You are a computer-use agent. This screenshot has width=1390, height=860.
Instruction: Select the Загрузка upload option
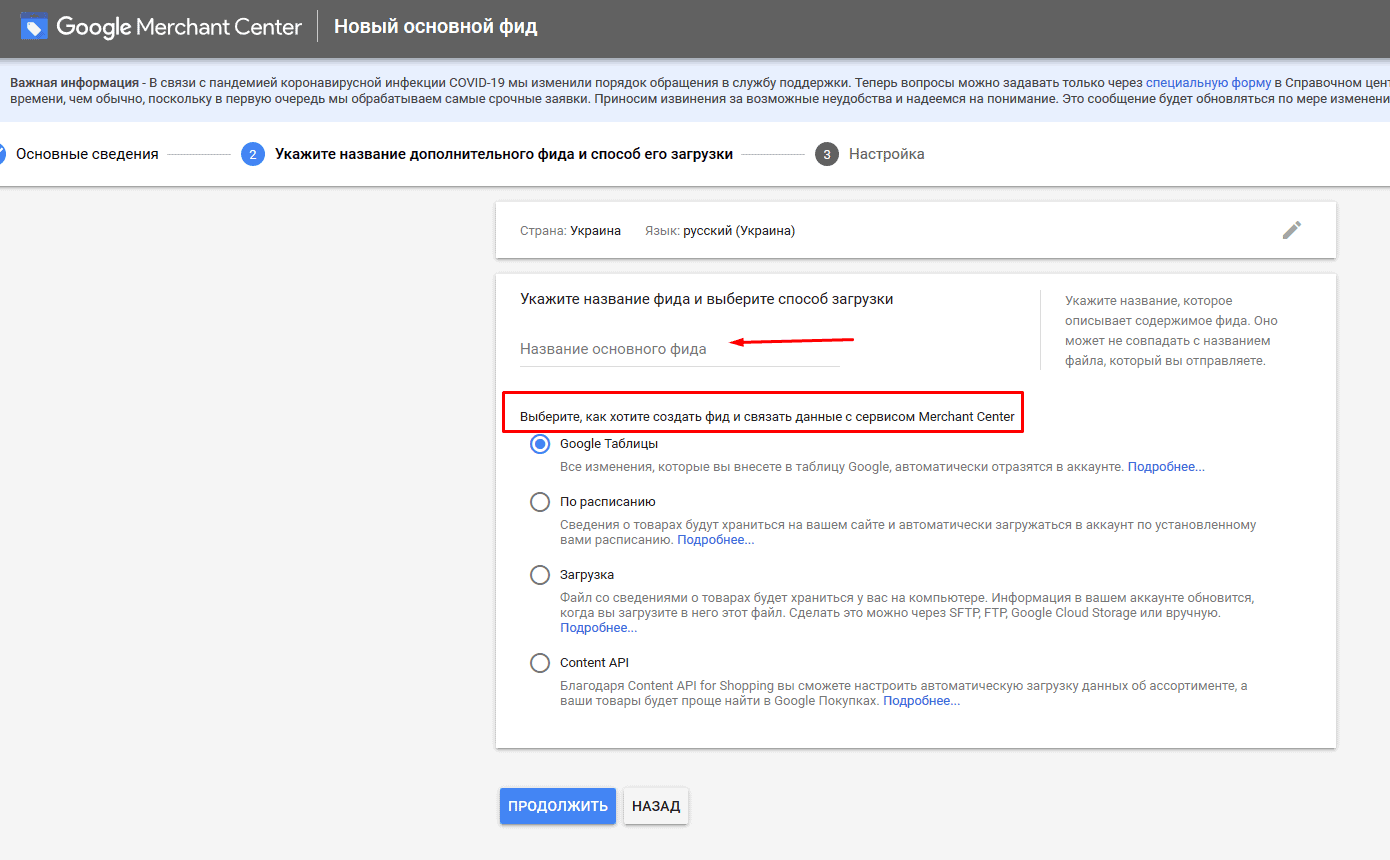(540, 575)
